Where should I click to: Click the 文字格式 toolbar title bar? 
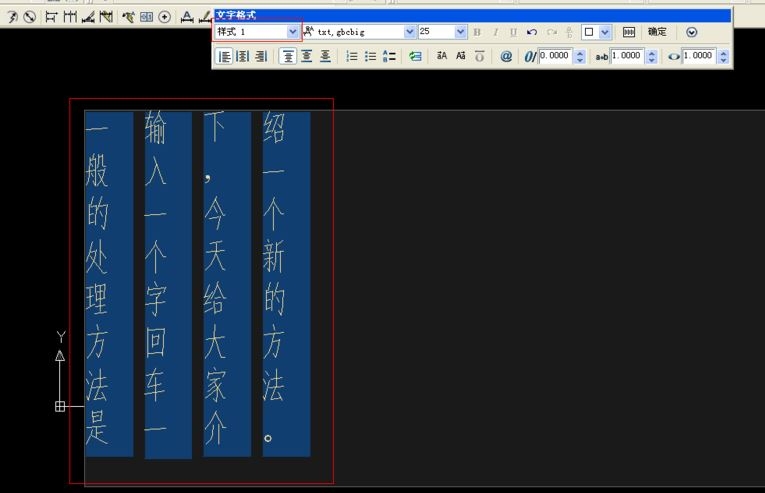(472, 15)
